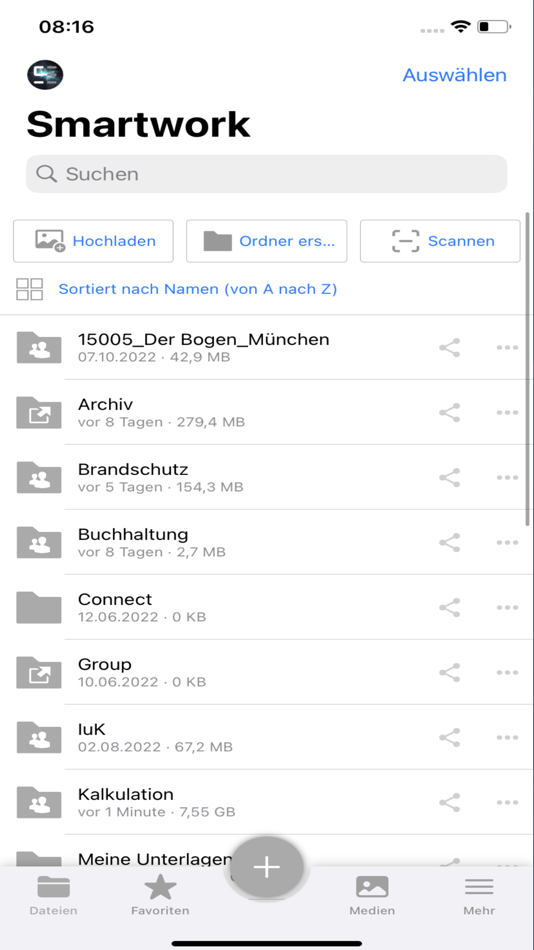The image size is (534, 950).
Task: Open more options for Buchhaltung
Action: [507, 542]
